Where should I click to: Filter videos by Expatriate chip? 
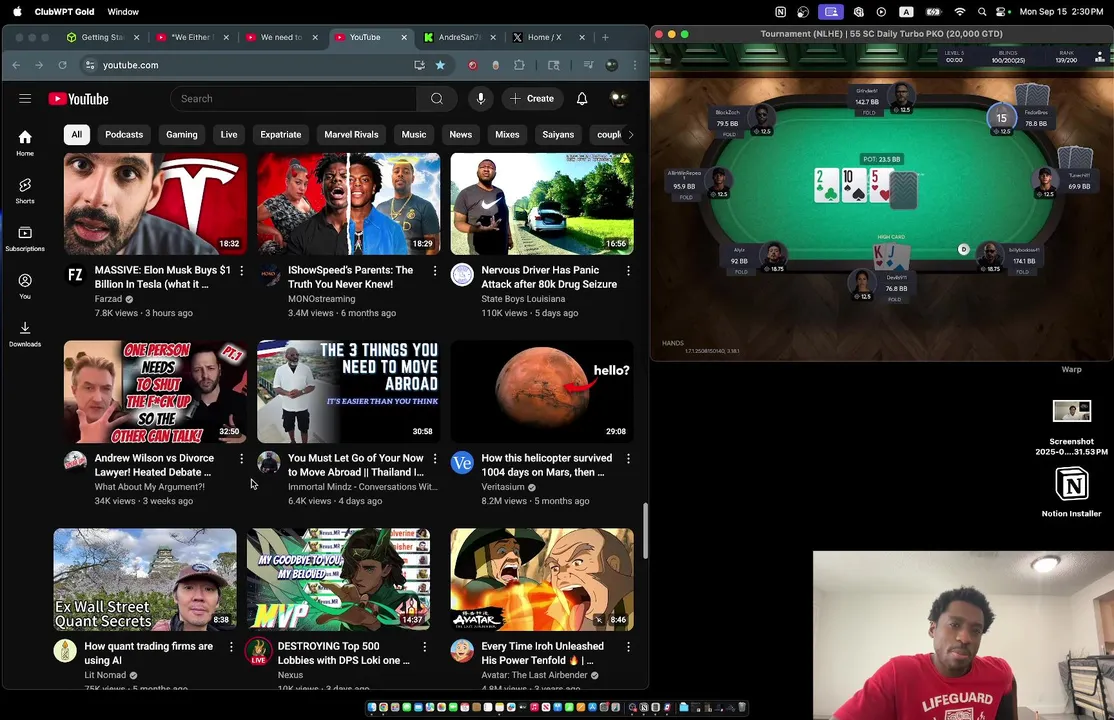(x=281, y=134)
